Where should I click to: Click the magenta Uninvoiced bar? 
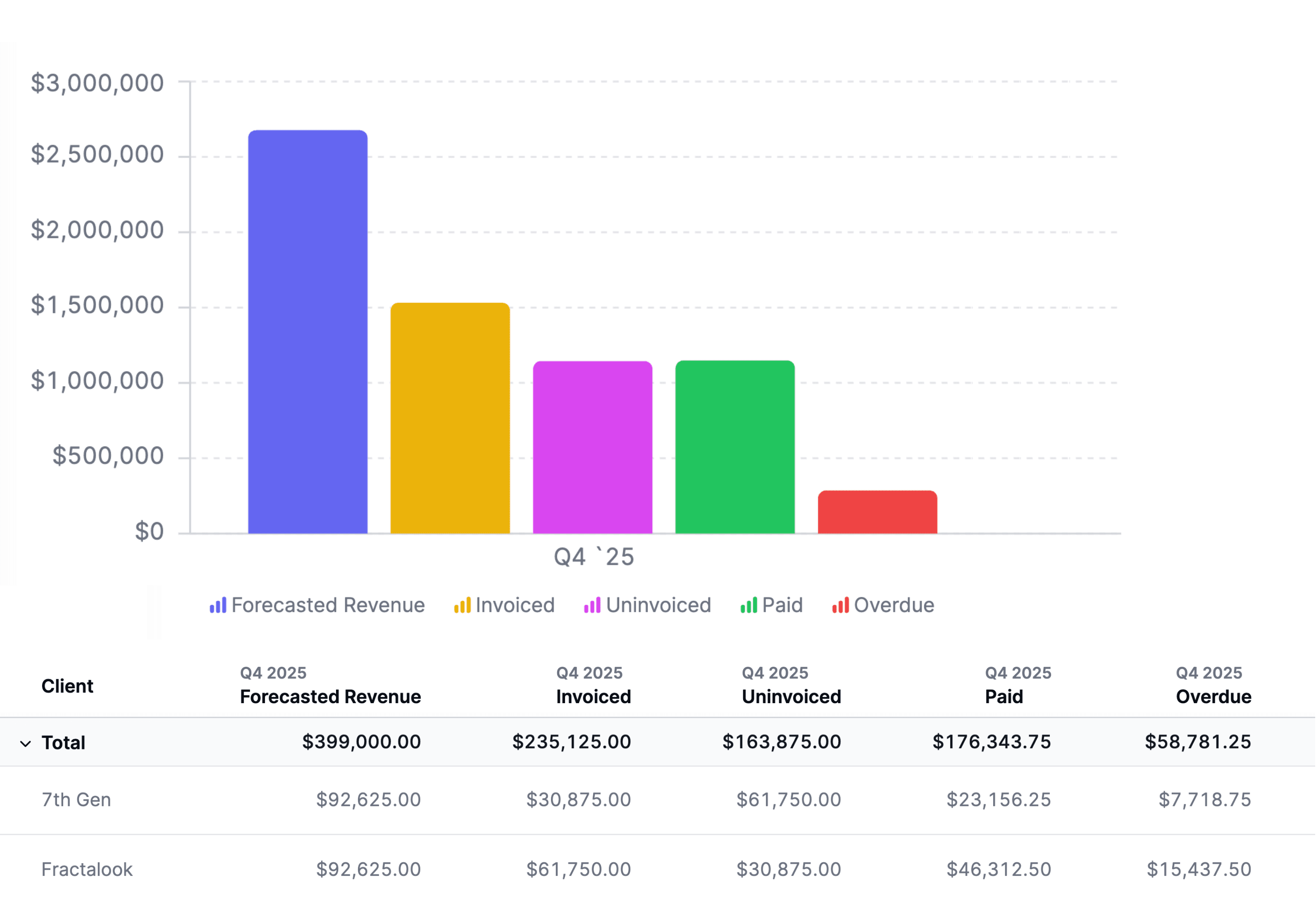[x=592, y=447]
